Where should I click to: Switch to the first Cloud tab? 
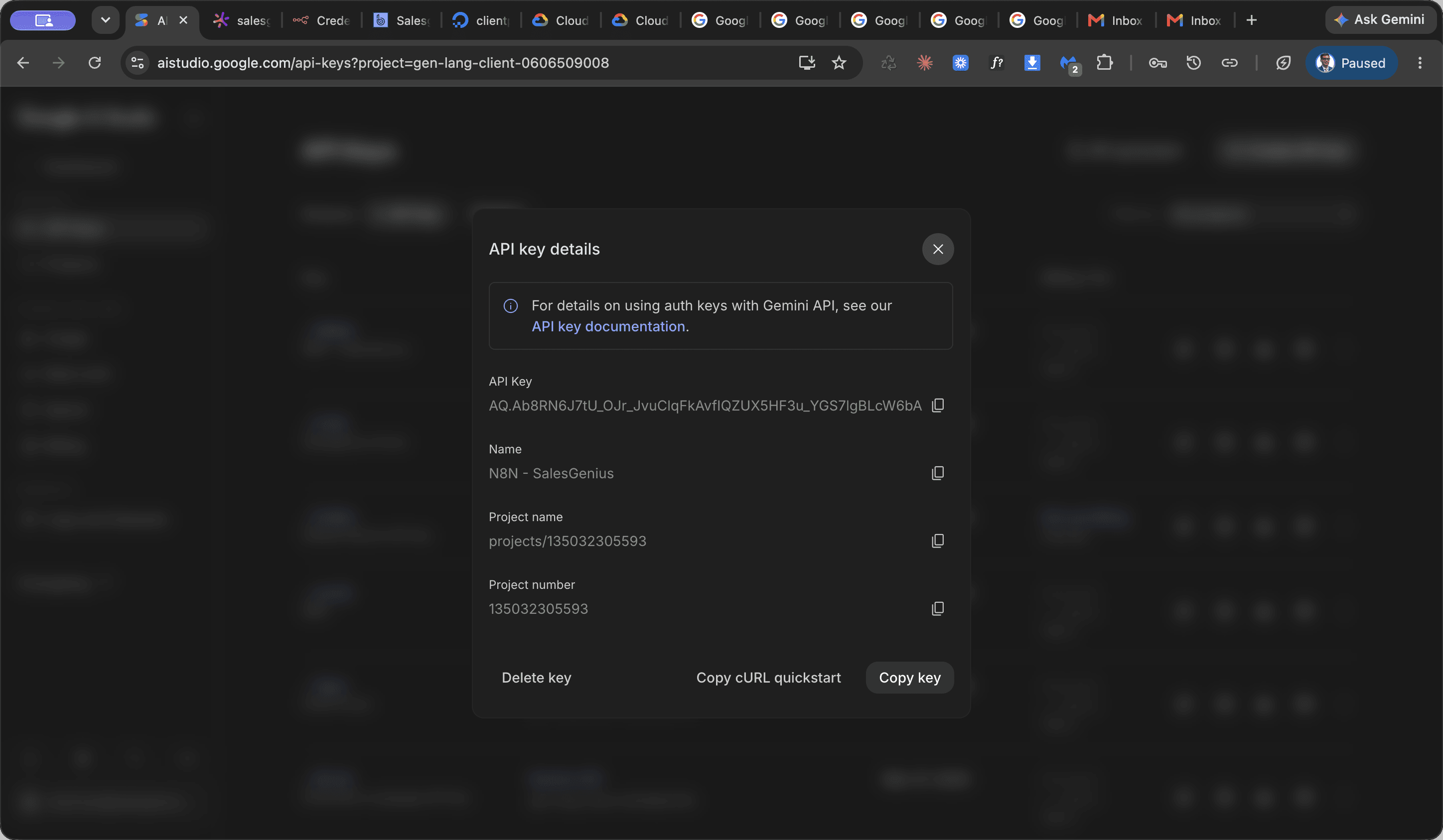tap(561, 20)
